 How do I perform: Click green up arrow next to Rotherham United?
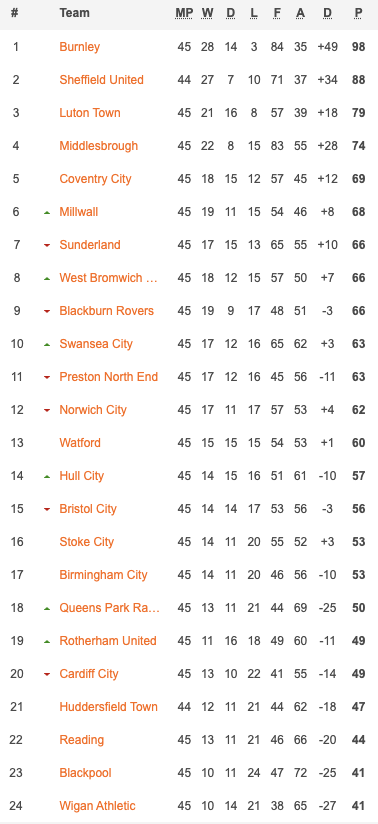(x=47, y=642)
